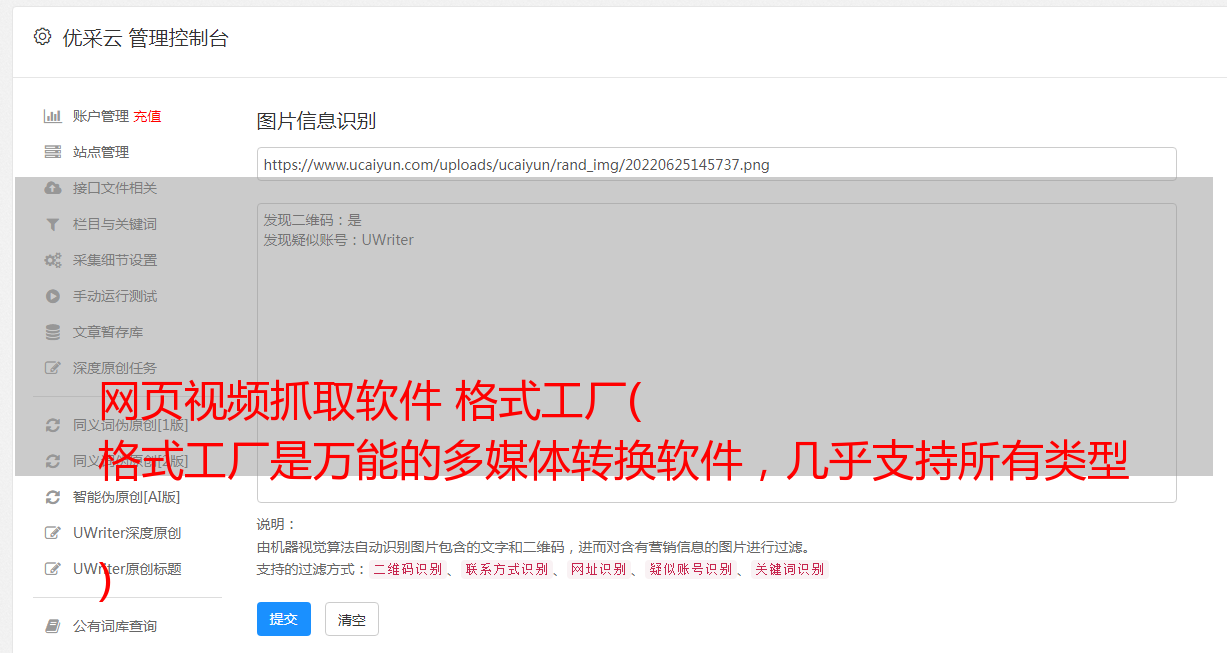The image size is (1227, 653).
Task: Click the play circle icon for 手动运行测试
Action: coord(53,296)
